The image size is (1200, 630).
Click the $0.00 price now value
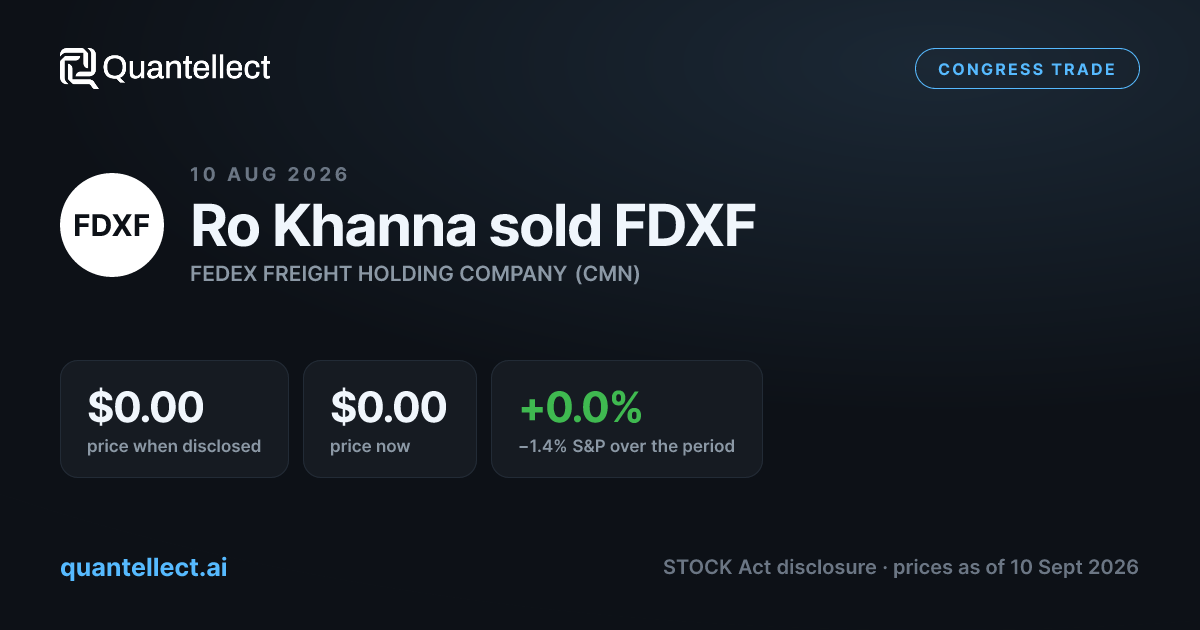388,407
